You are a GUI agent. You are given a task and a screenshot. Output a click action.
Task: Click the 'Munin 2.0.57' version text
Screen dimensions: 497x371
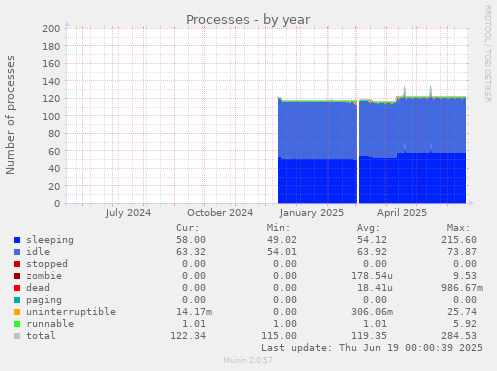point(248,360)
